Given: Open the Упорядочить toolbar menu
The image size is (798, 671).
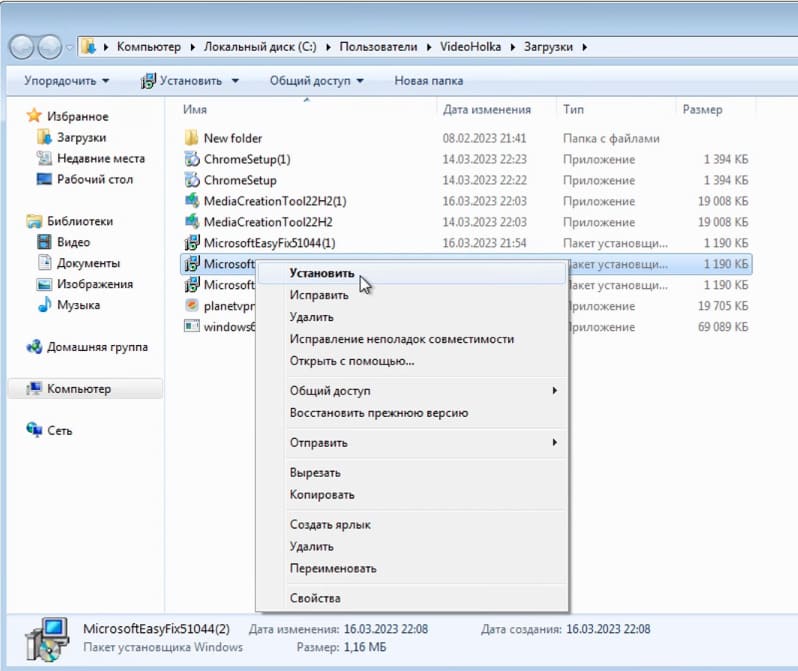Looking at the screenshot, I should 67,80.
